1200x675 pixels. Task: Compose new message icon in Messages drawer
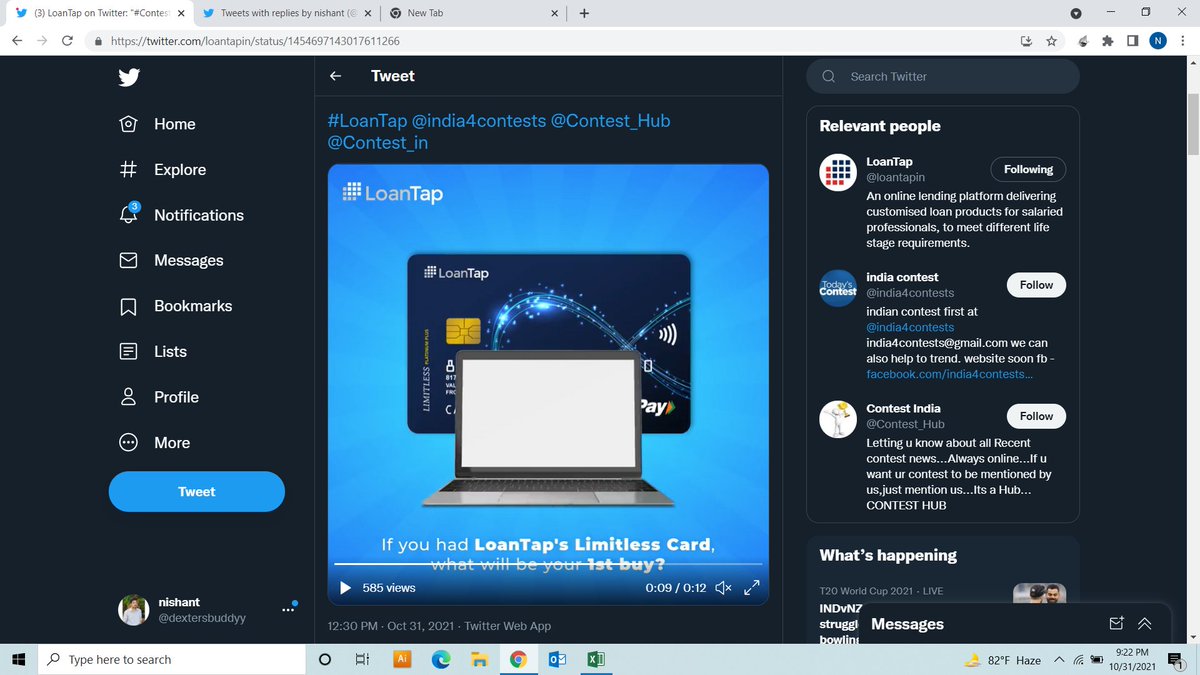1117,624
